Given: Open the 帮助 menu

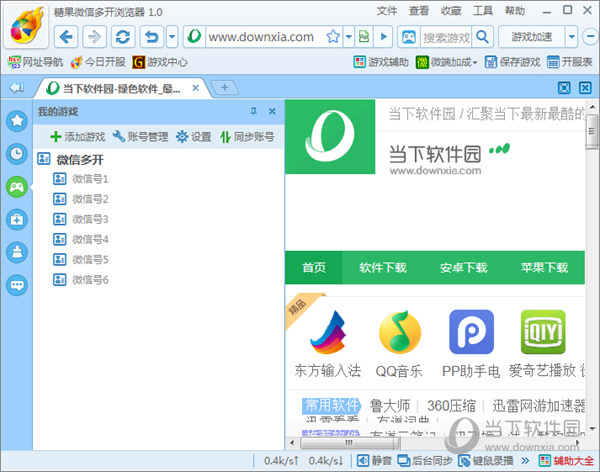Looking at the screenshot, I should coord(515,11).
